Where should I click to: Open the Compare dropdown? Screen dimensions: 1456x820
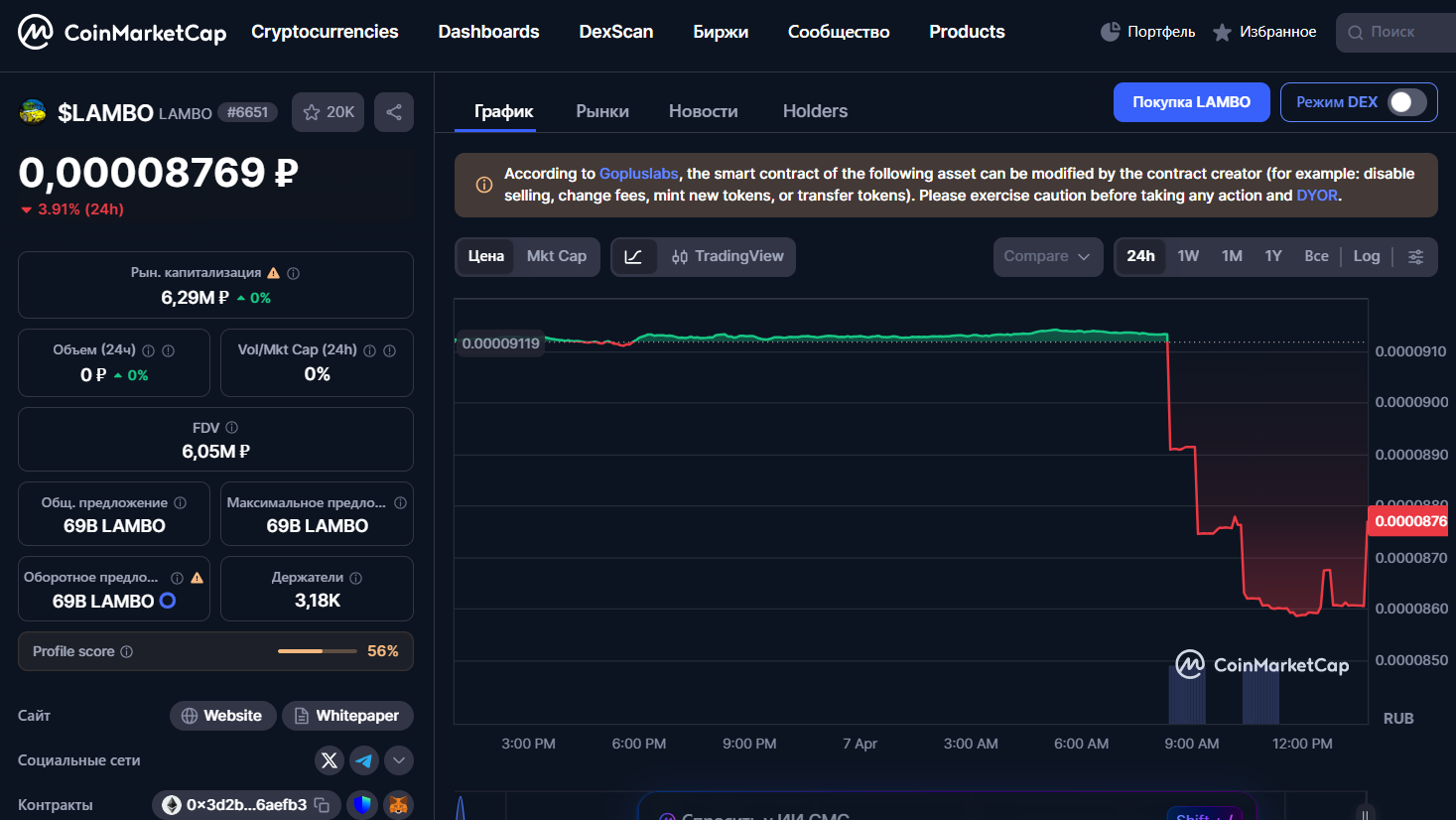pos(1048,257)
